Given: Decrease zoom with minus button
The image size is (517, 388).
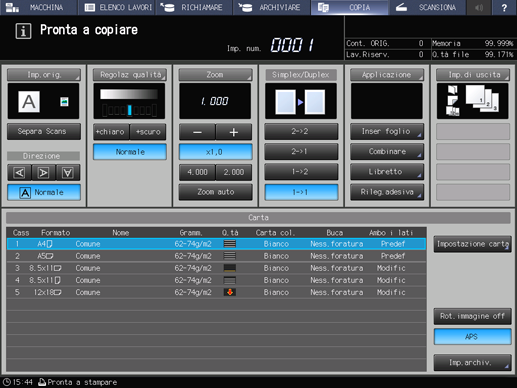Looking at the screenshot, I should (x=197, y=132).
